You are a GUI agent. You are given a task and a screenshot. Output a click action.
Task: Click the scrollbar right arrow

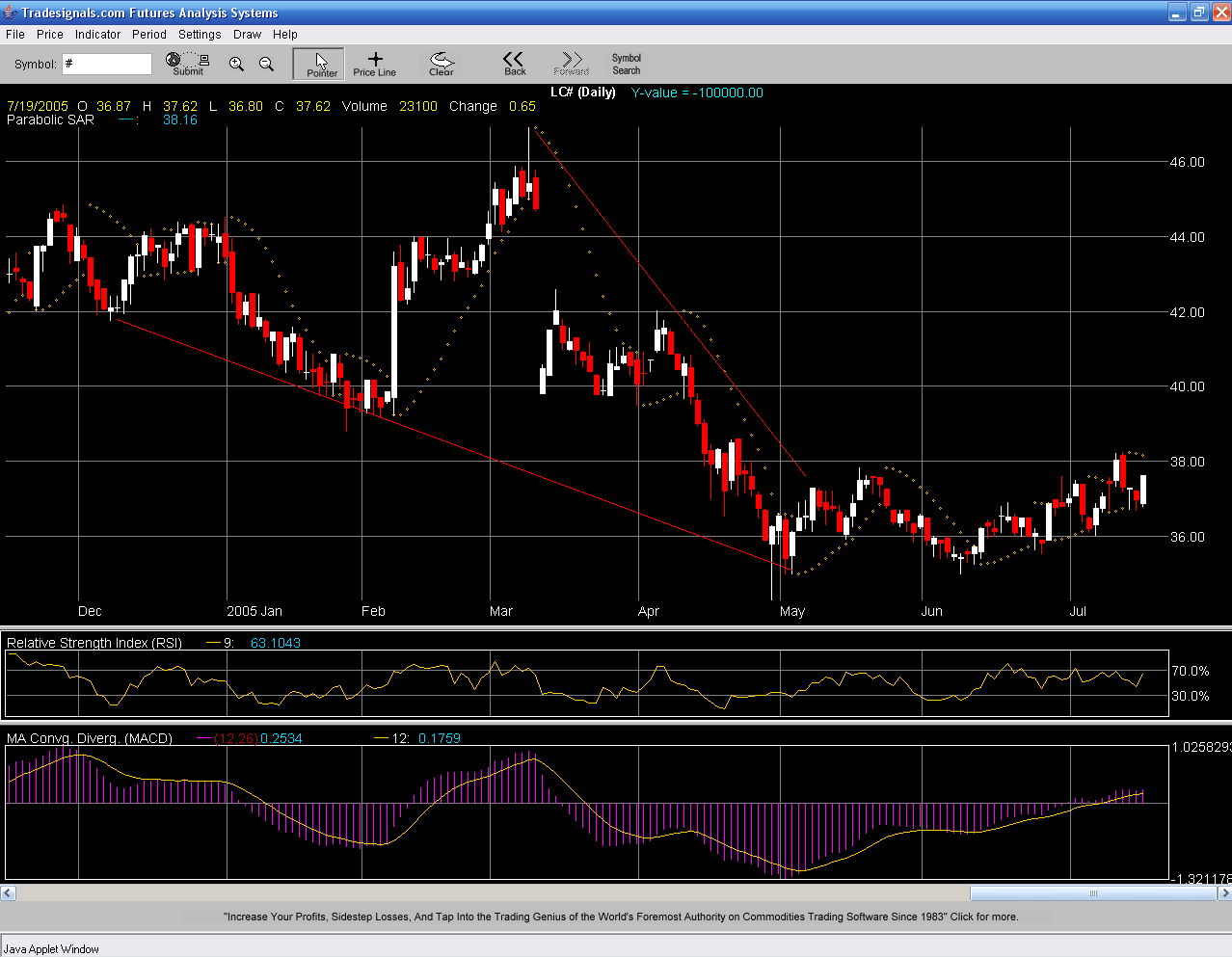point(1224,893)
